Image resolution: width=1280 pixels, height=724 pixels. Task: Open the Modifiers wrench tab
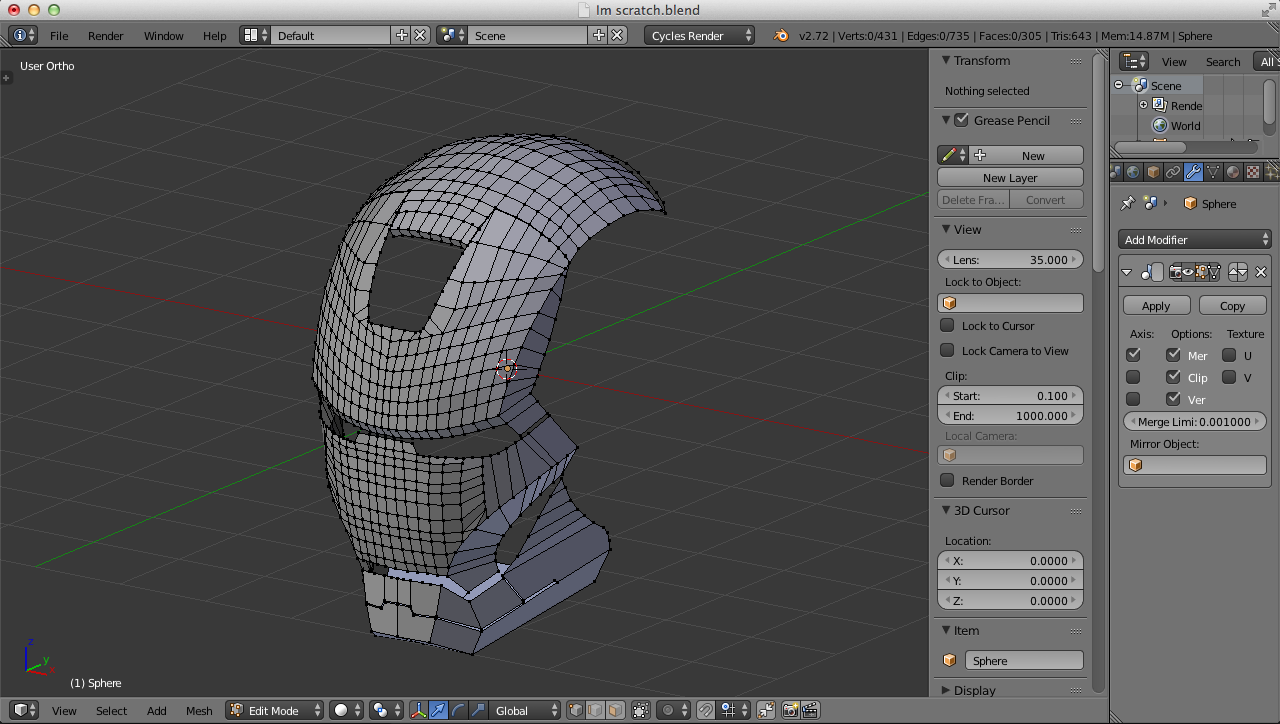[x=1193, y=172]
